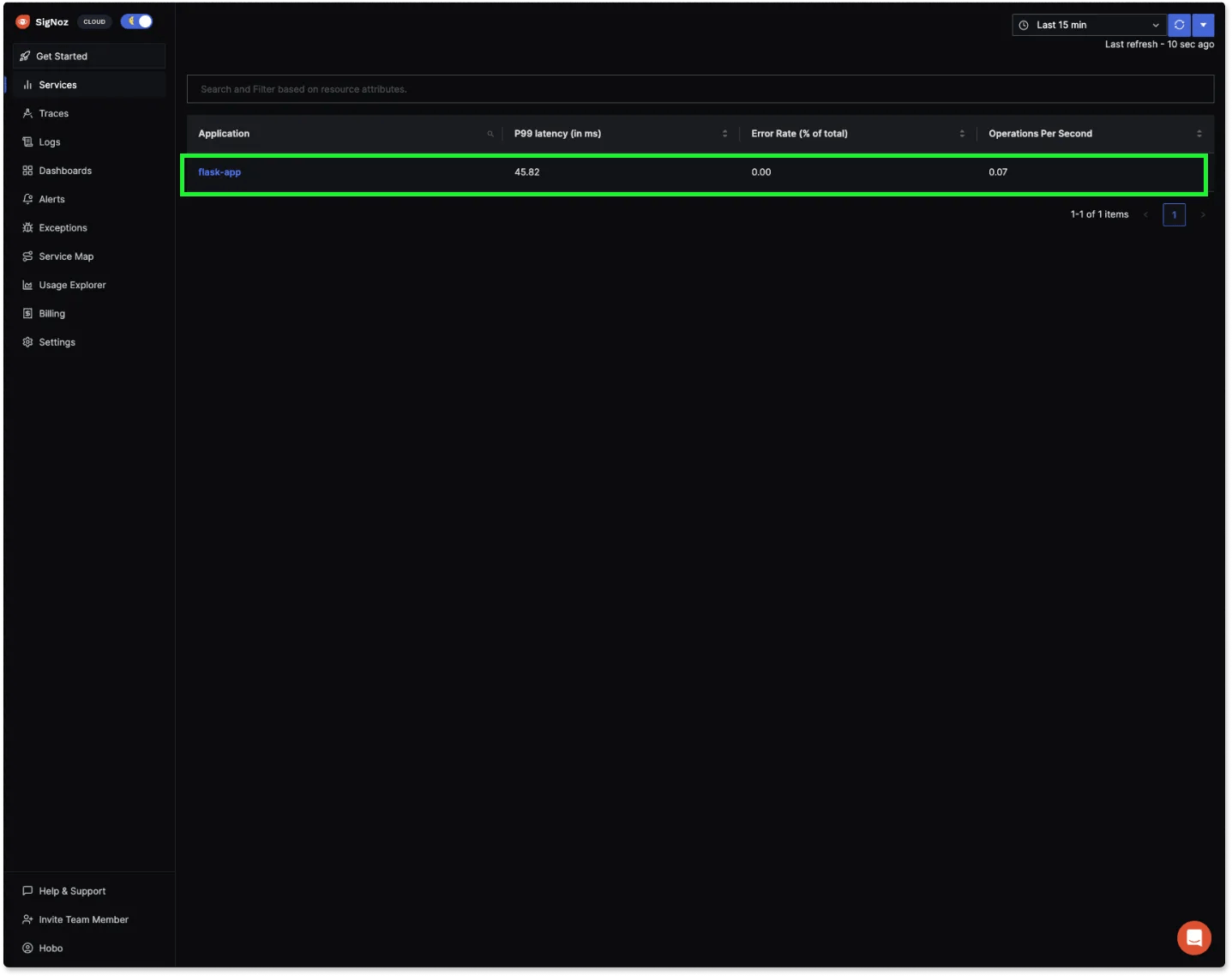Open Settings from the sidebar
1232x976 pixels.
click(x=57, y=341)
